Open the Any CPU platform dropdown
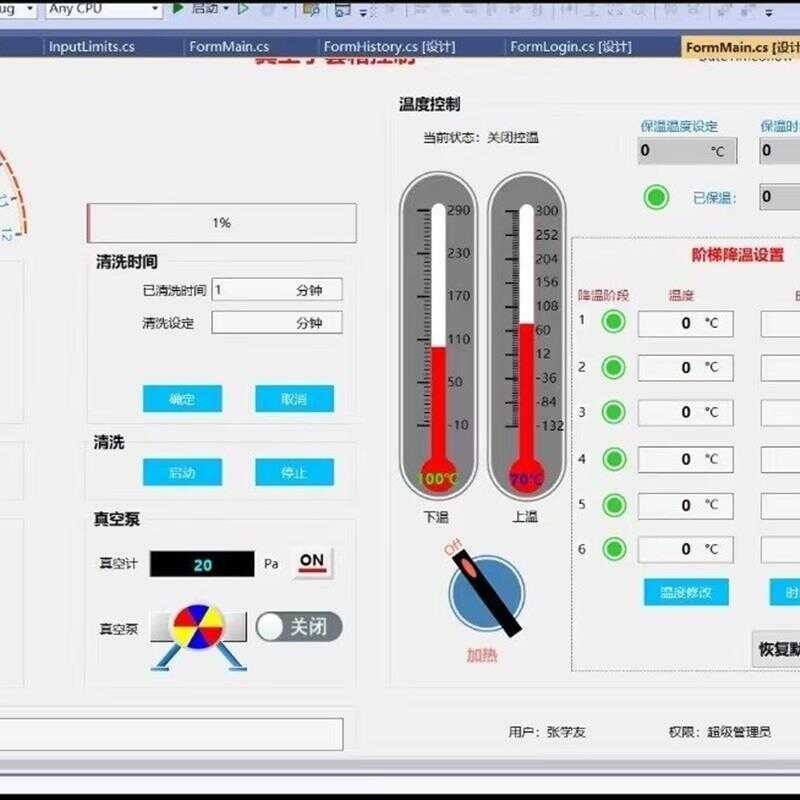Viewport: 800px width, 800px height. (x=104, y=9)
